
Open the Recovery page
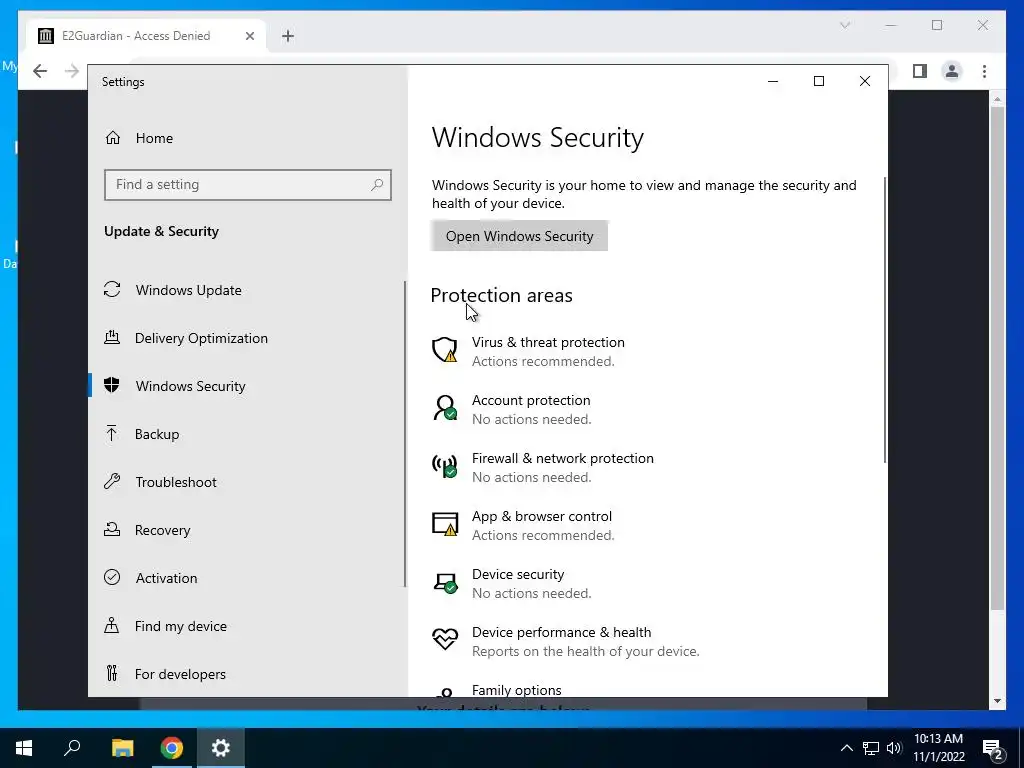[x=247, y=530]
